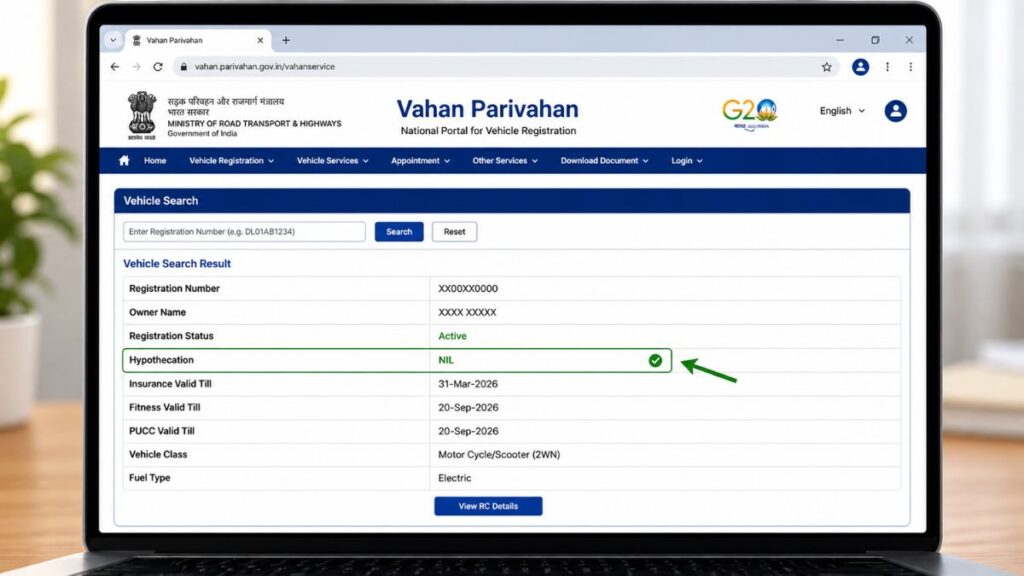Click the registration number input field
Screen dimensions: 1024x576
pyautogui.click(x=244, y=232)
